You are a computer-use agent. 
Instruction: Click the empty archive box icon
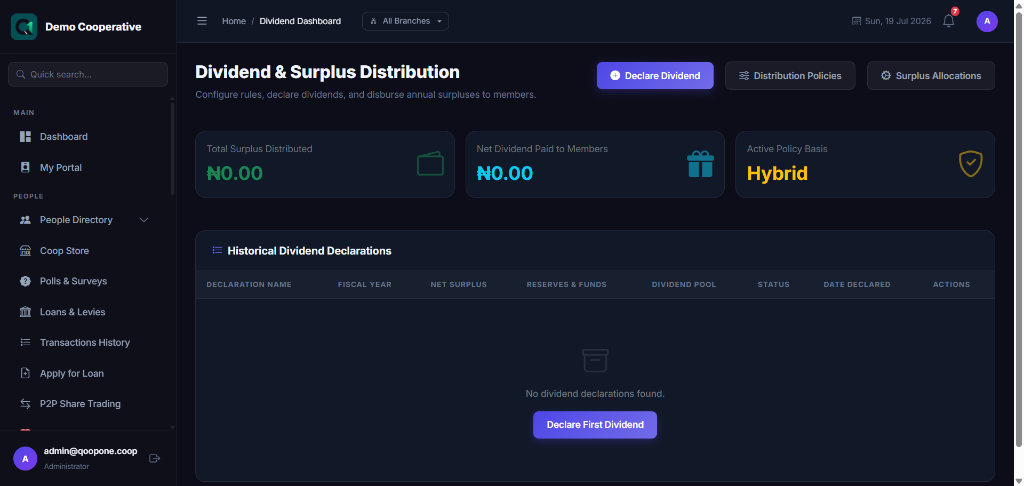pyautogui.click(x=595, y=361)
